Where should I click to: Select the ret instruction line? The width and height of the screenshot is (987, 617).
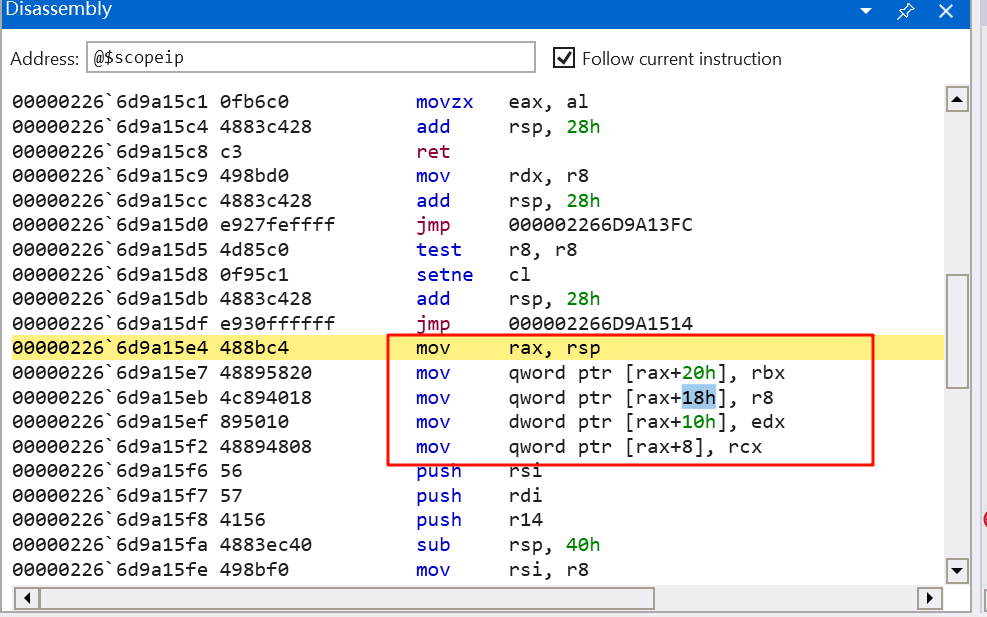433,152
